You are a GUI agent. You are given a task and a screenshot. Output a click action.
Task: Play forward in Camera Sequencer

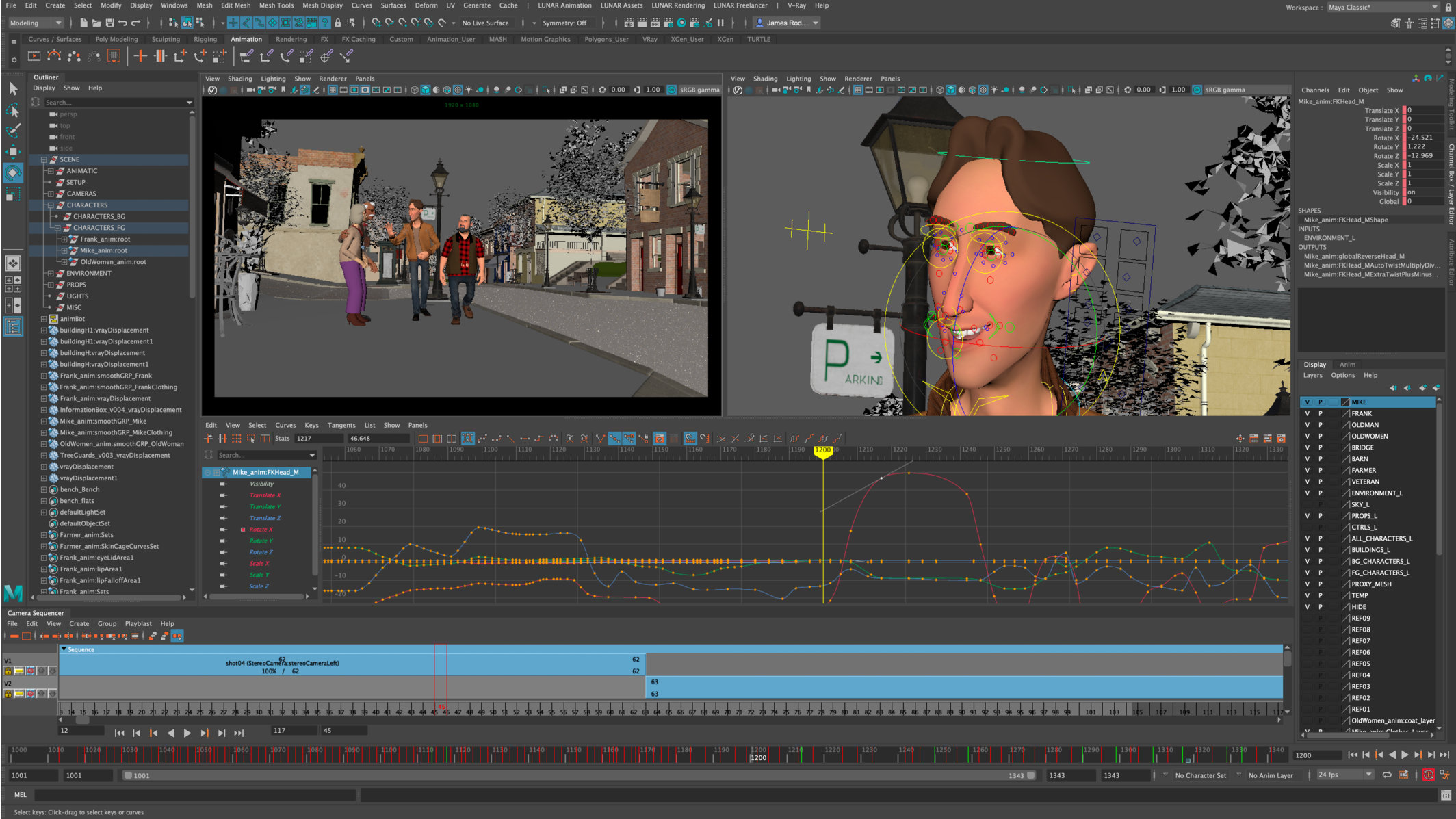[187, 733]
